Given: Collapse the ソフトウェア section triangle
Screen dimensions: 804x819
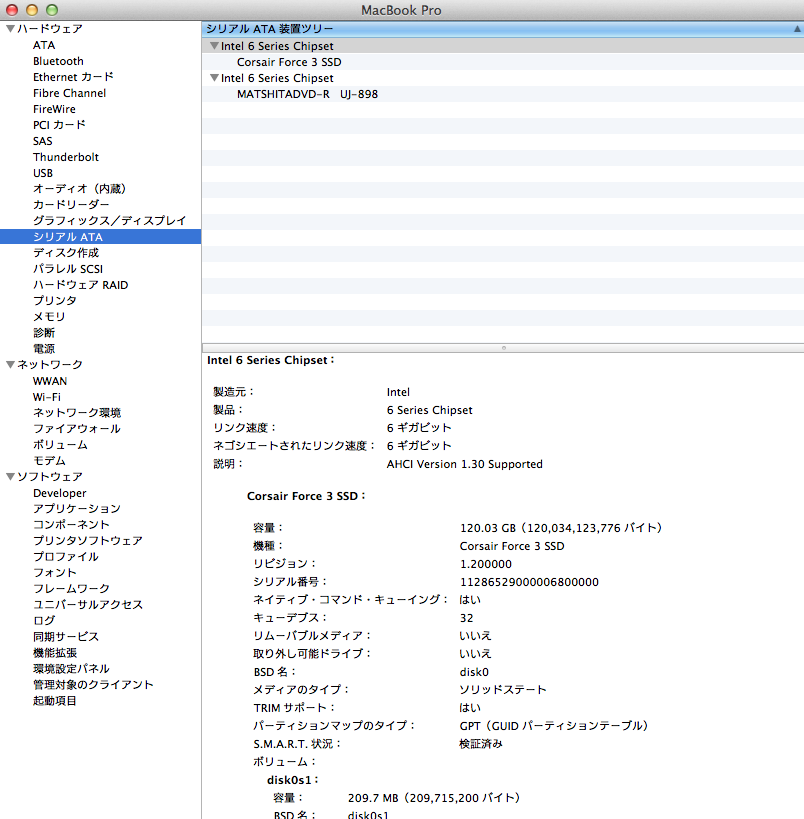Looking at the screenshot, I should 10,477.
